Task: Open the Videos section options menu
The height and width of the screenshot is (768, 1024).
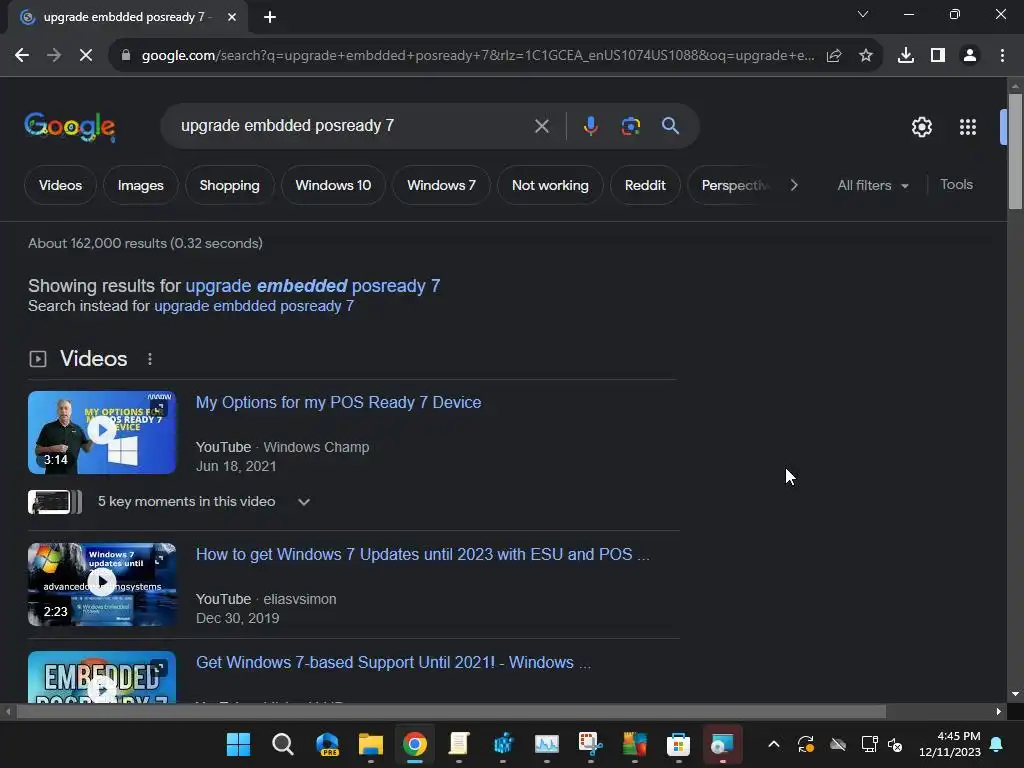Action: click(150, 359)
